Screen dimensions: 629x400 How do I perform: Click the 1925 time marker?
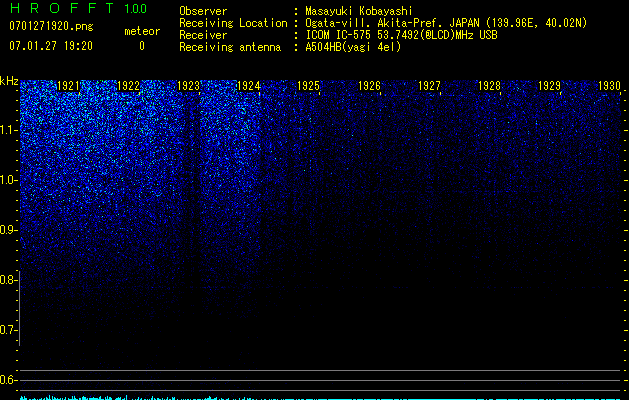point(308,85)
